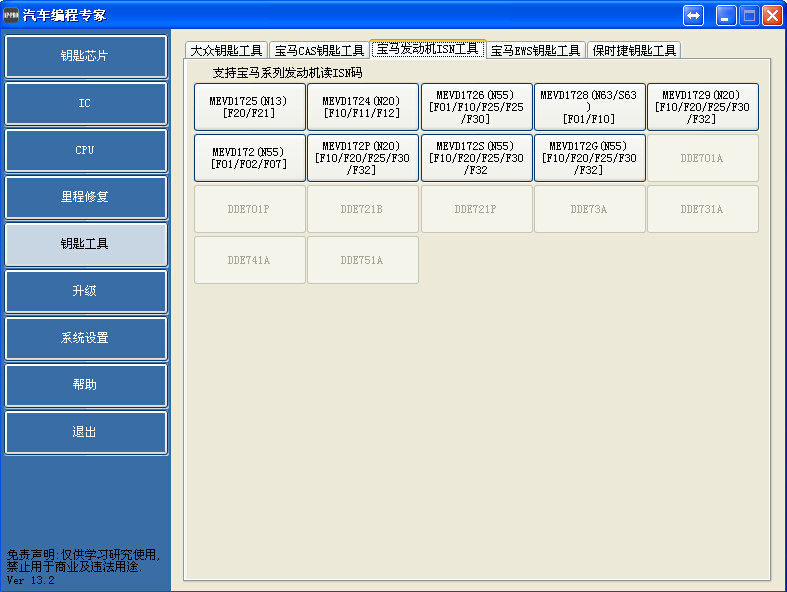
Task: Click the double-arrow icon in title bar
Action: click(693, 16)
